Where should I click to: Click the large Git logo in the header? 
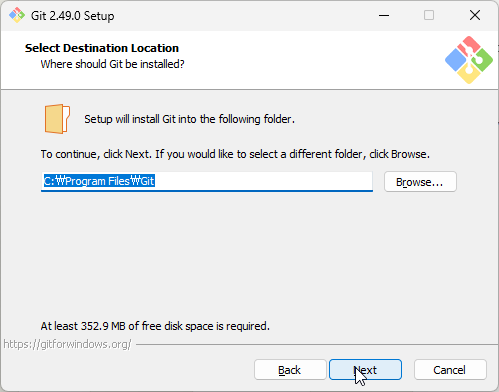click(x=469, y=60)
